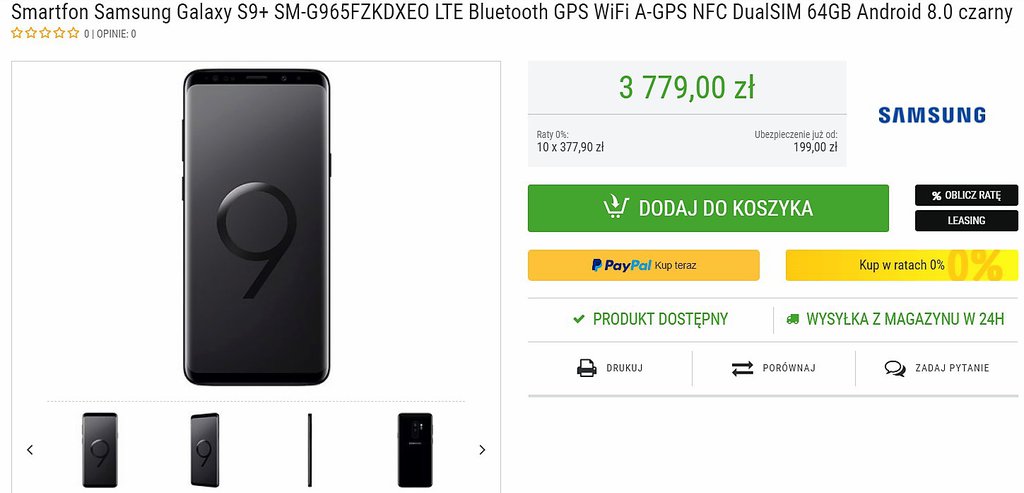Image resolution: width=1024 pixels, height=493 pixels.
Task: Click the compare arrows icon
Action: point(742,368)
